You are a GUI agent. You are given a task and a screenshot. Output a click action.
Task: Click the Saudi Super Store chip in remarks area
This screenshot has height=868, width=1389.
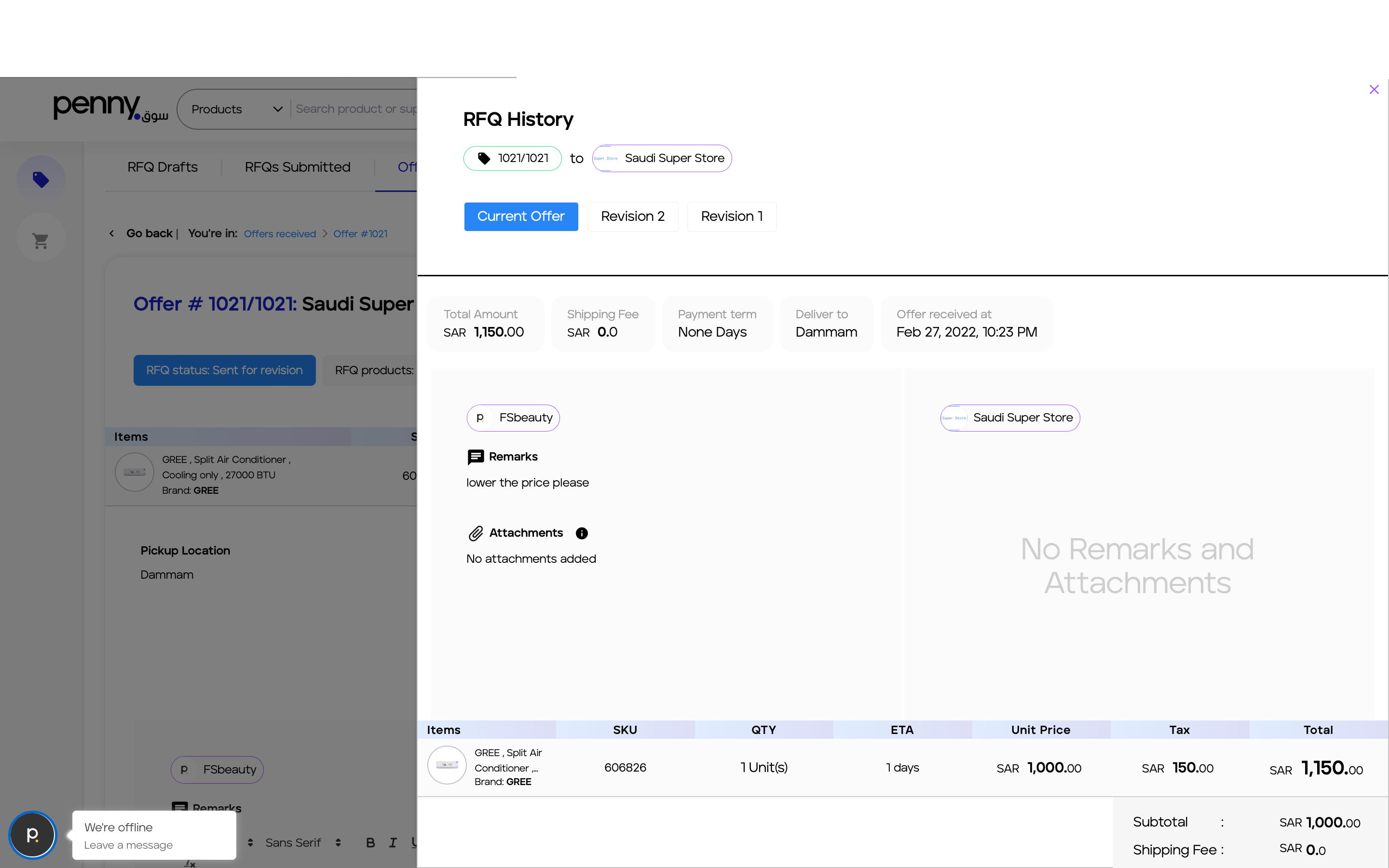[1009, 418]
